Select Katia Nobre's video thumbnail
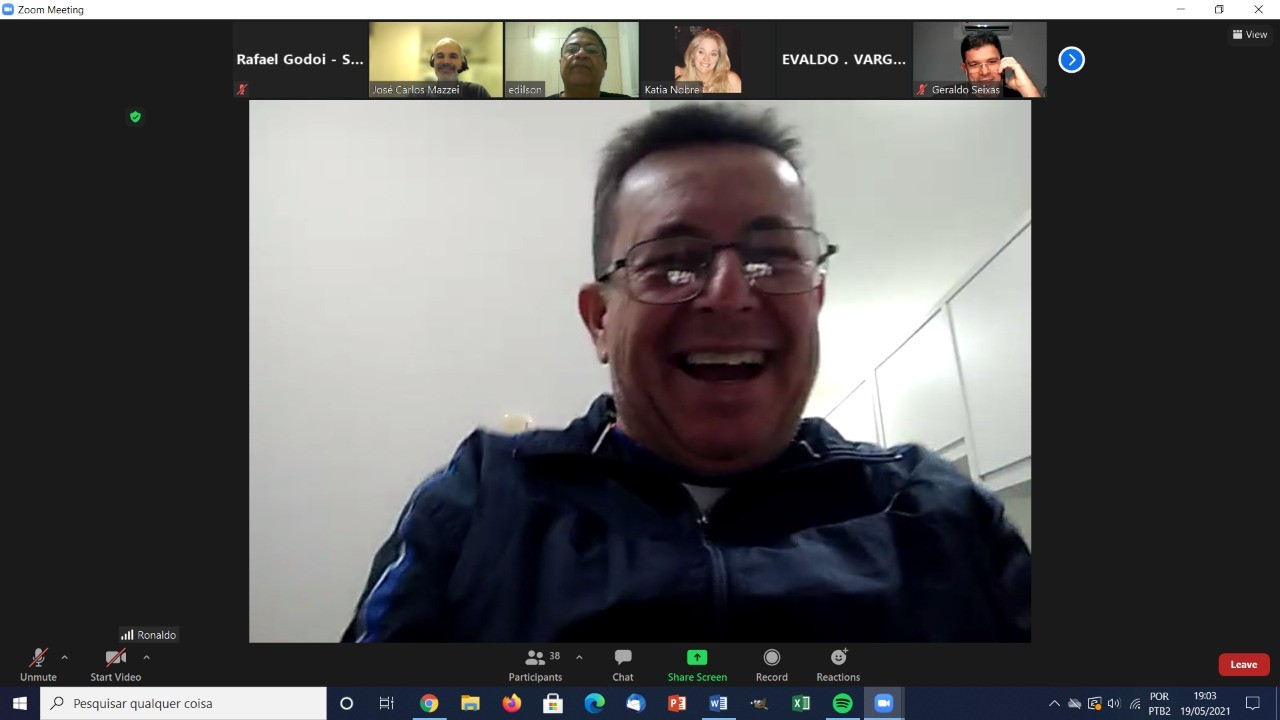The image size is (1280, 720). (707, 60)
